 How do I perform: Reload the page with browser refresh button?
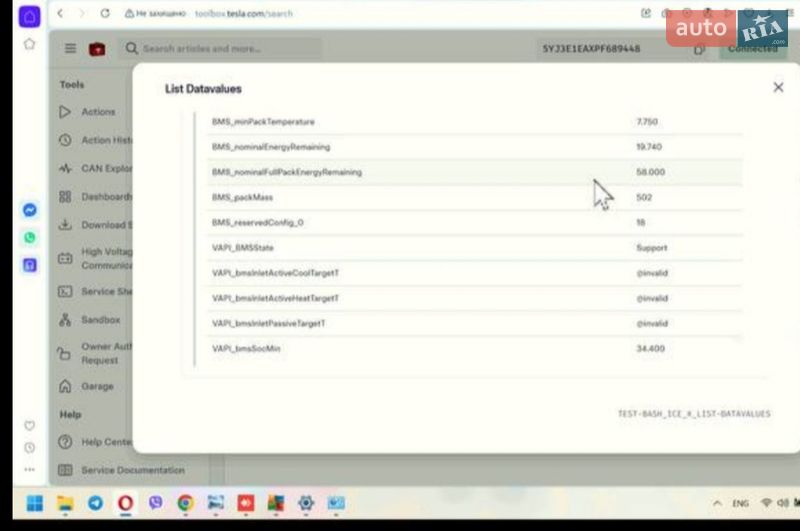coord(105,14)
